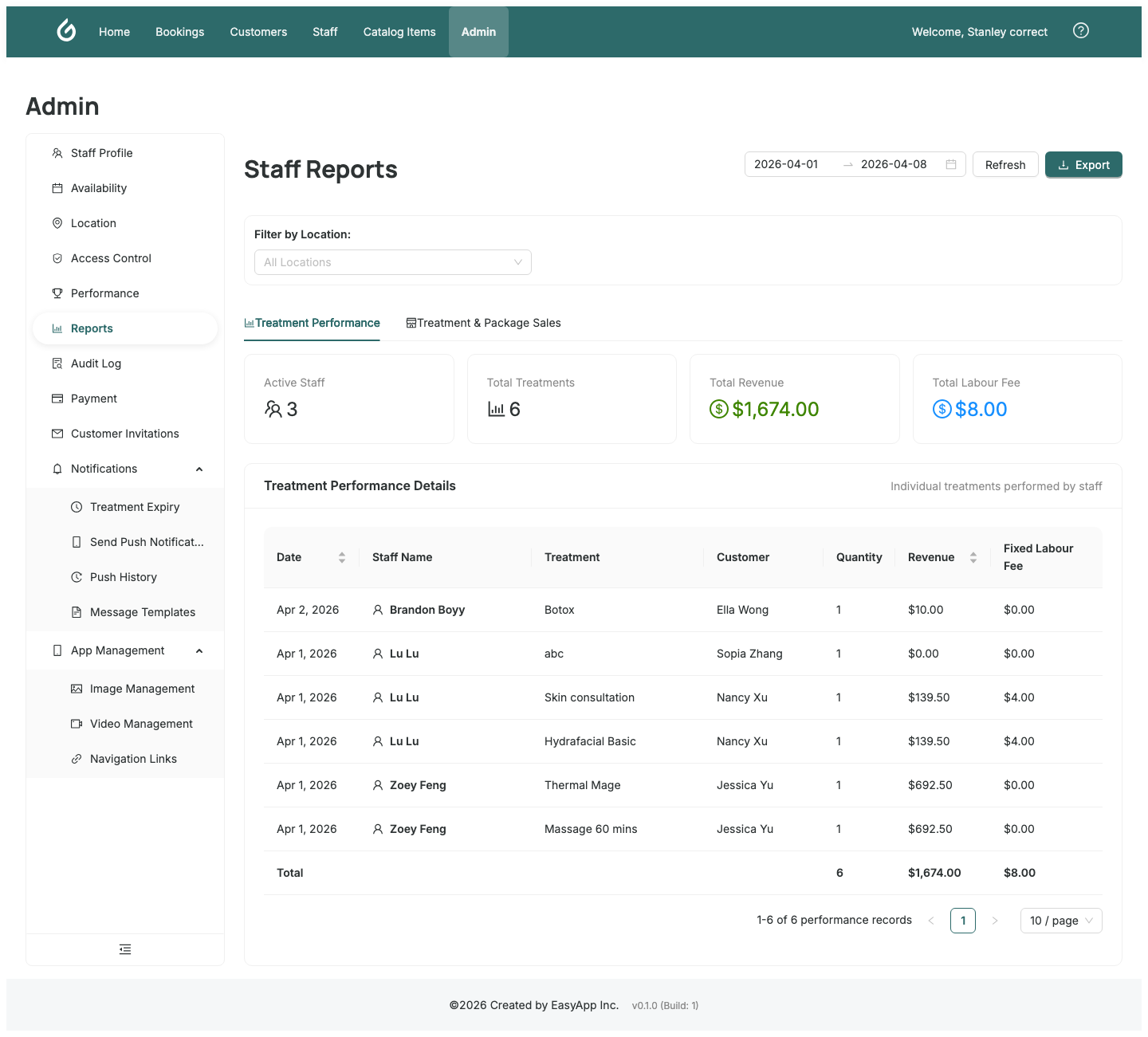Click the Botox treatment cell
This screenshot has width=1148, height=1037.
click(560, 610)
